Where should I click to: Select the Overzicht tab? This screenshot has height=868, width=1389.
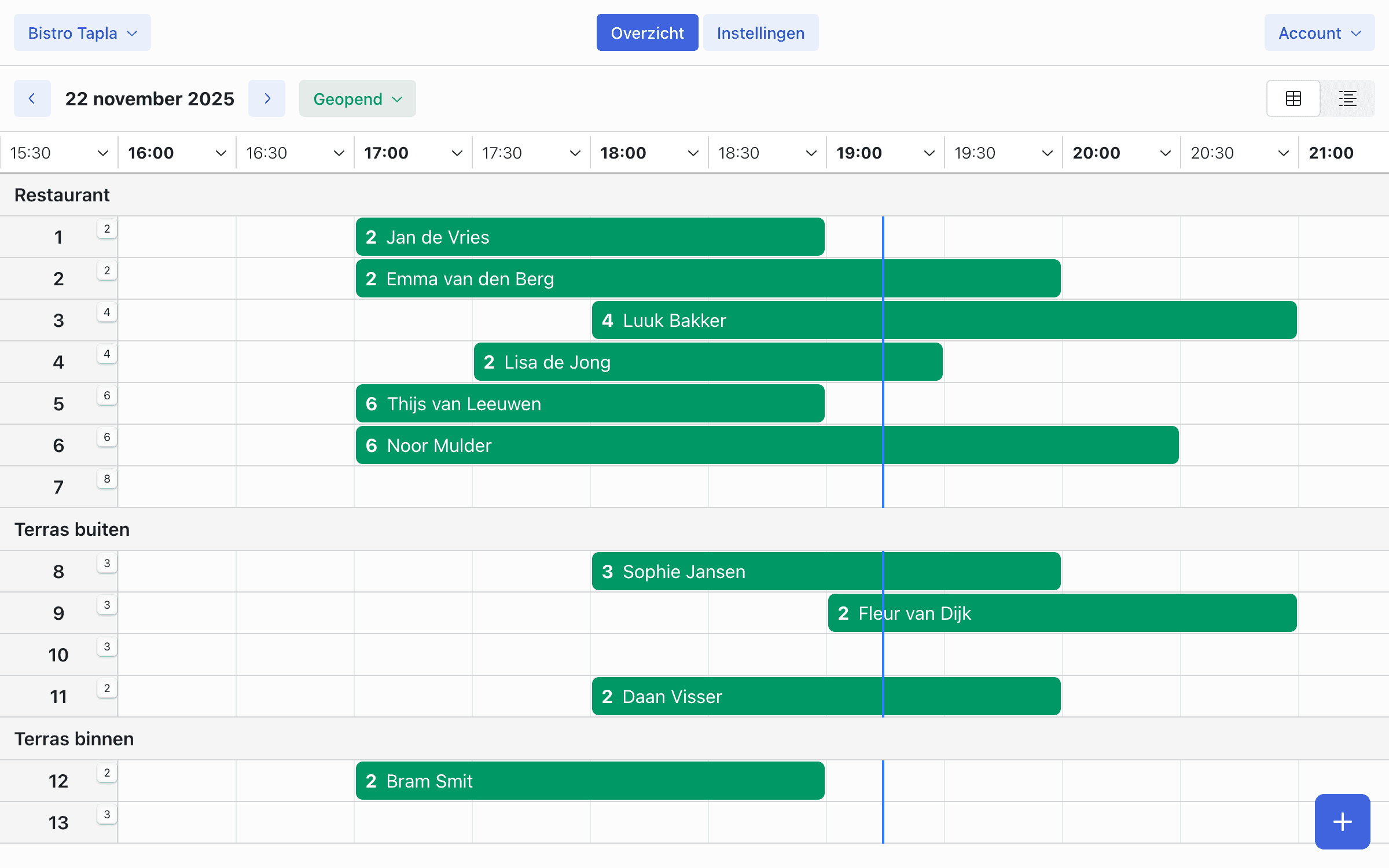pos(646,32)
